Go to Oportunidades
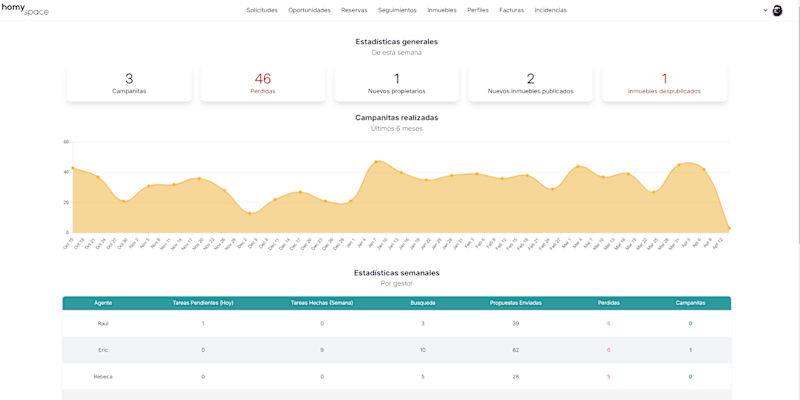The height and width of the screenshot is (400, 800). click(309, 10)
